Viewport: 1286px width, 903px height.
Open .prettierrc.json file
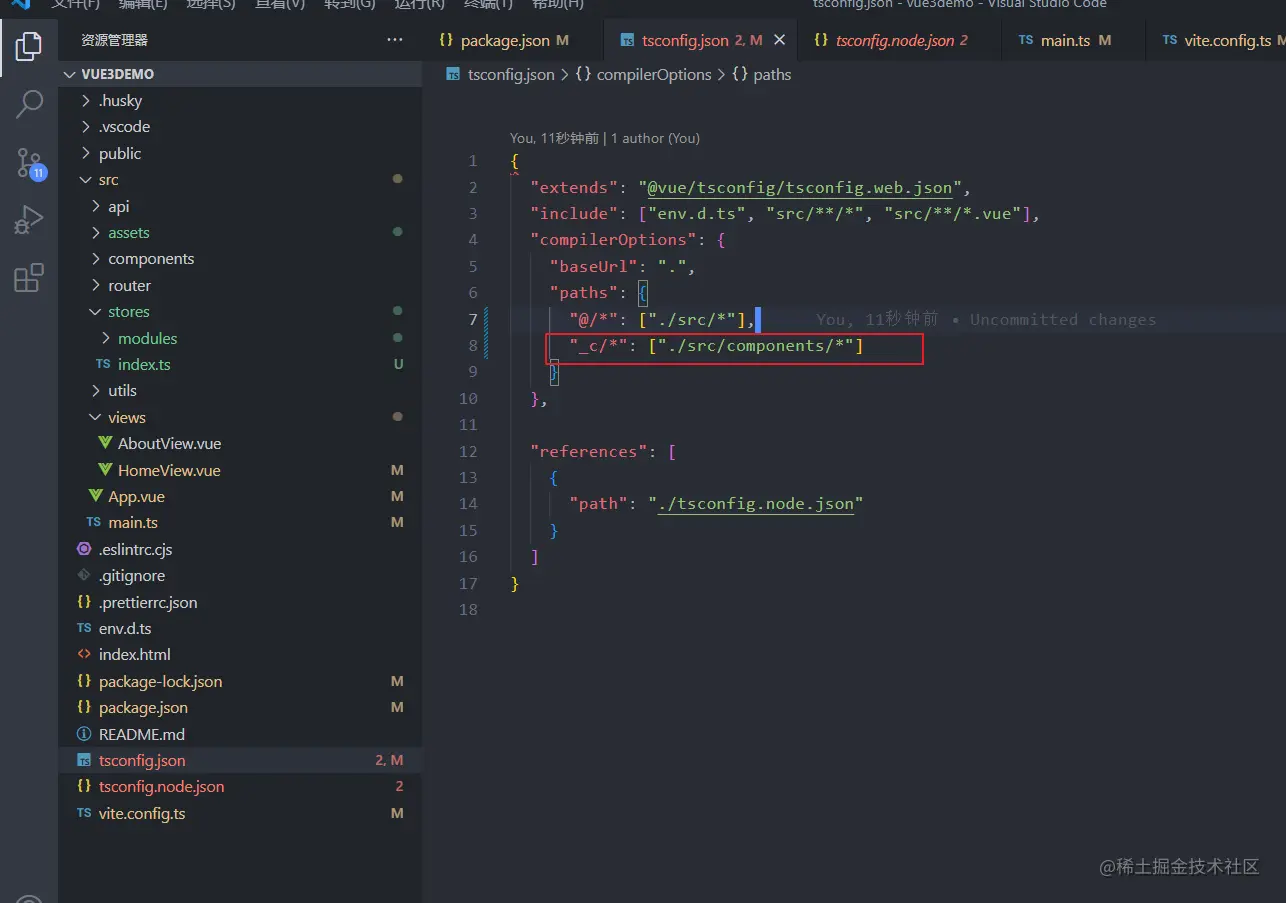click(x=240, y=602)
